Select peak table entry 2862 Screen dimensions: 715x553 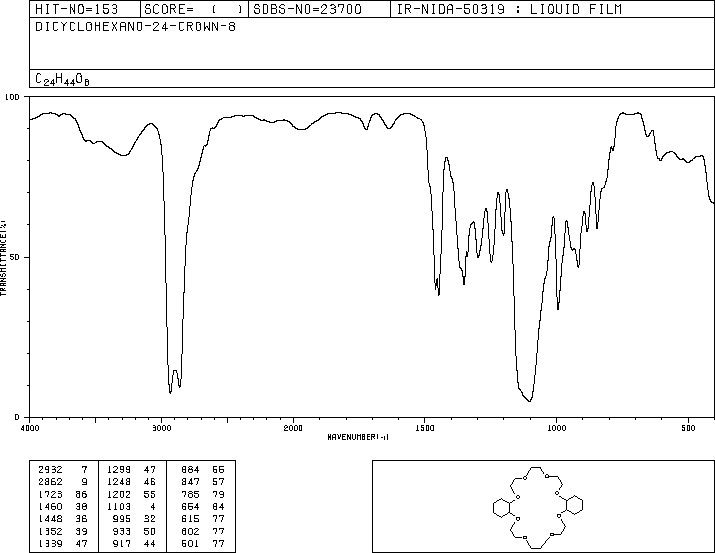[50, 482]
